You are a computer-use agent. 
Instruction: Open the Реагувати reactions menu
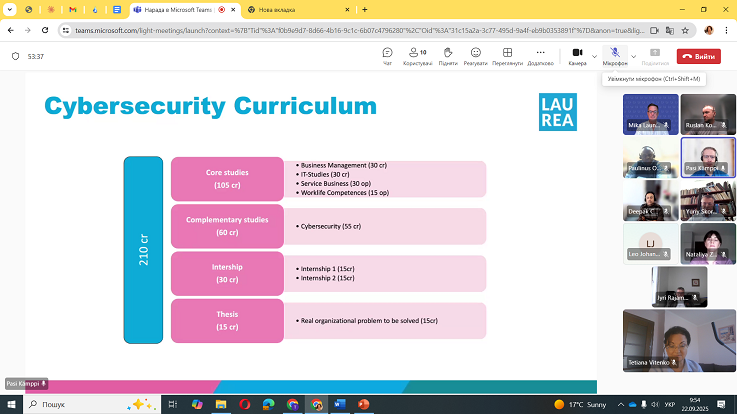click(x=476, y=56)
